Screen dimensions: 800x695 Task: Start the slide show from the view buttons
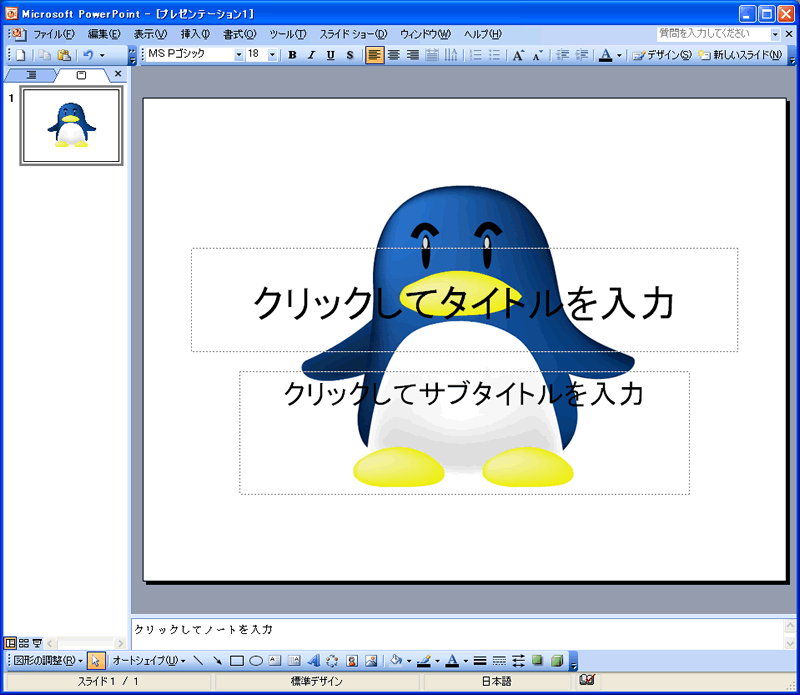pyautogui.click(x=37, y=643)
